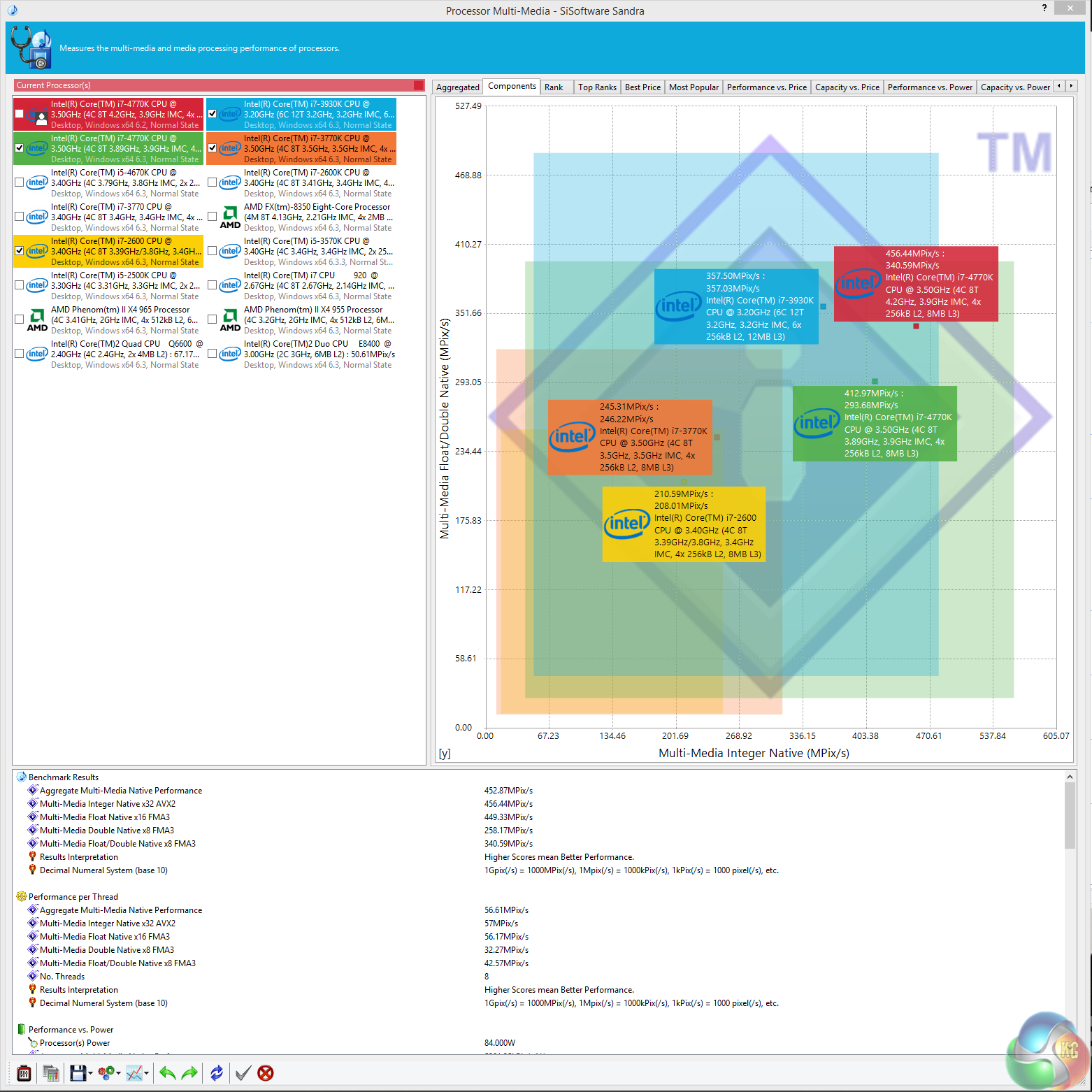
Task: Click the Sandra app icon in title bar
Action: coord(13,10)
